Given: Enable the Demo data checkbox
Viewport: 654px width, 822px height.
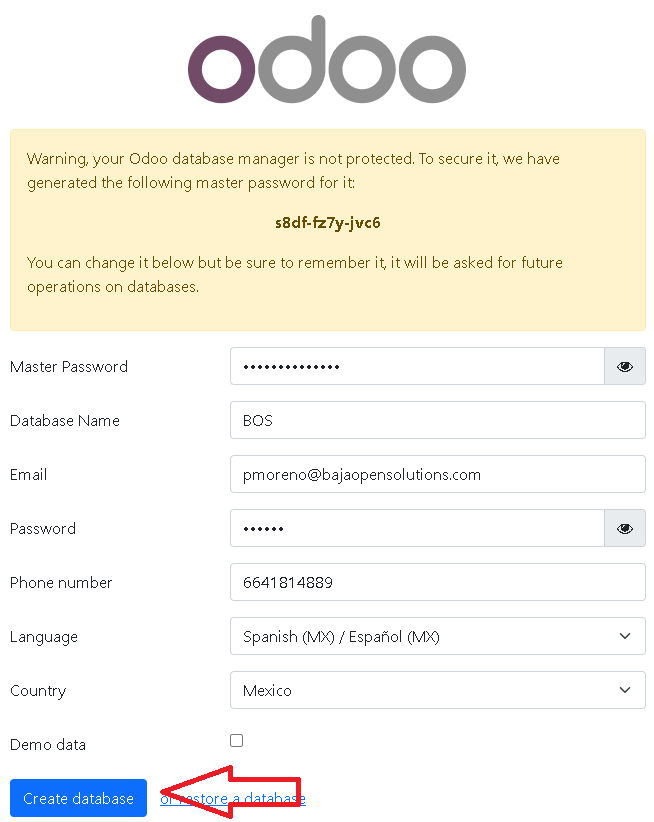Looking at the screenshot, I should (x=236, y=741).
